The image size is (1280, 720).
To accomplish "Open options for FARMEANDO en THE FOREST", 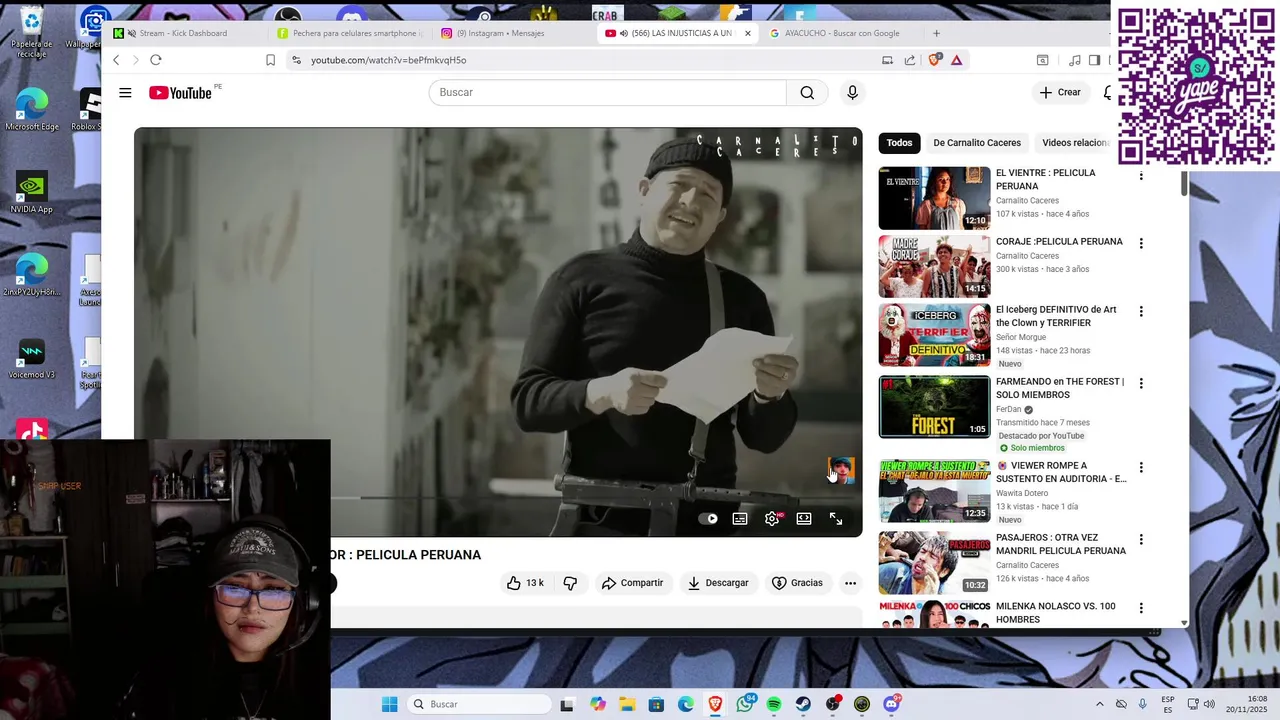I will click(x=1141, y=383).
